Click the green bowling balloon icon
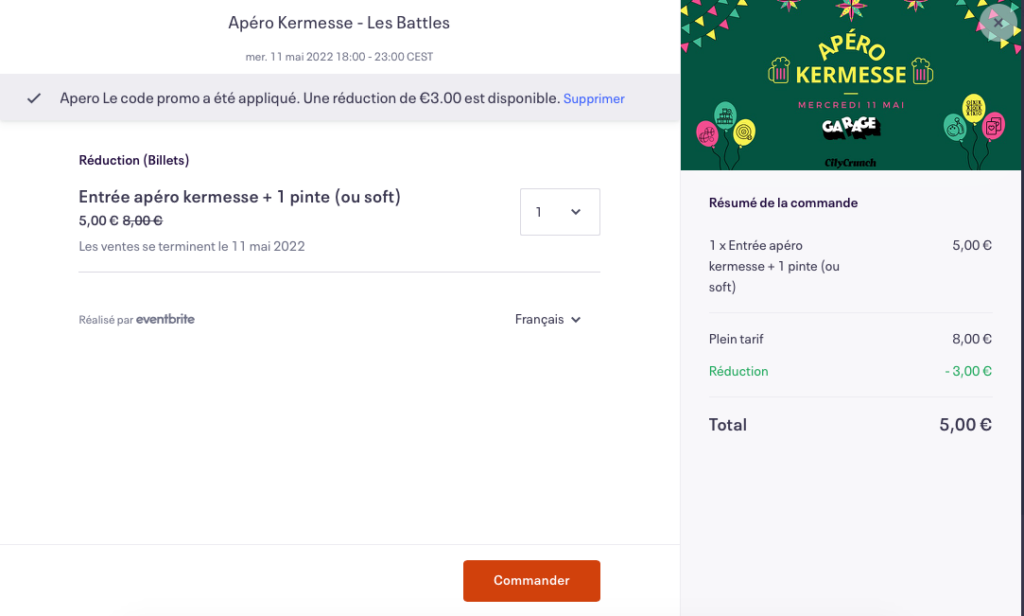Viewport: 1024px width, 616px height. click(x=956, y=126)
